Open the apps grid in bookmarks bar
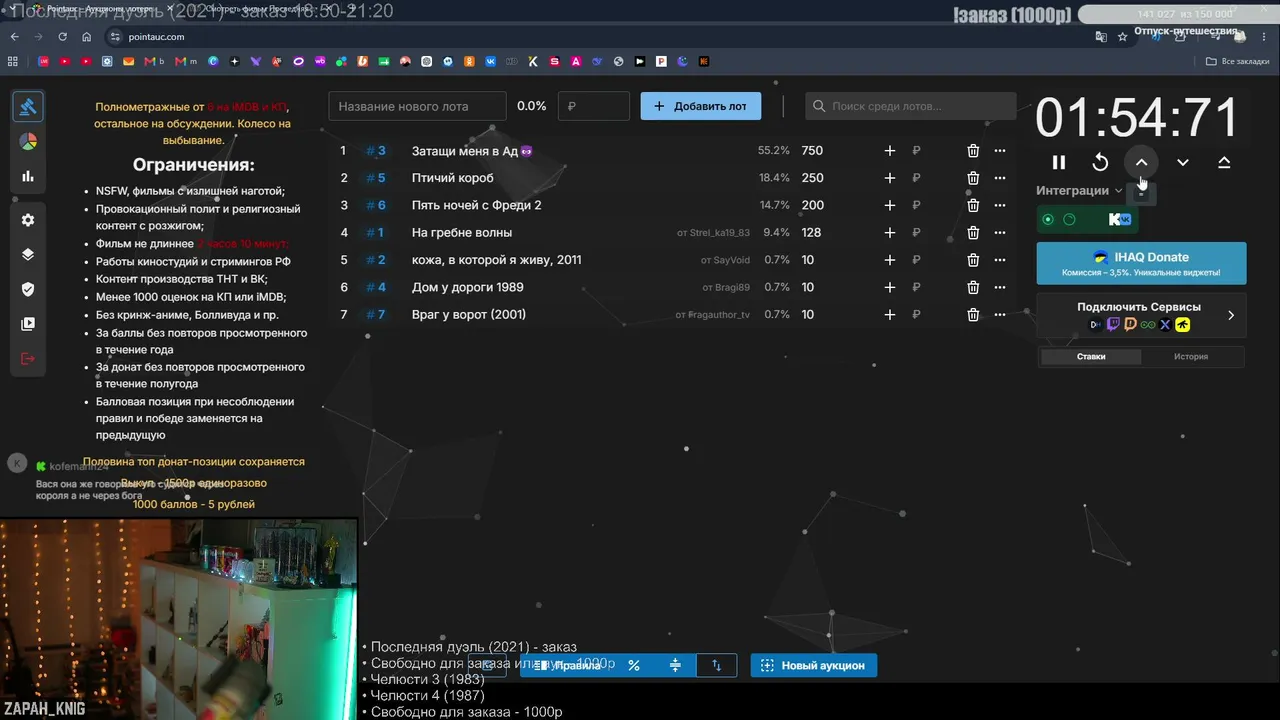Image resolution: width=1280 pixels, height=720 pixels. pyautogui.click(x=13, y=61)
